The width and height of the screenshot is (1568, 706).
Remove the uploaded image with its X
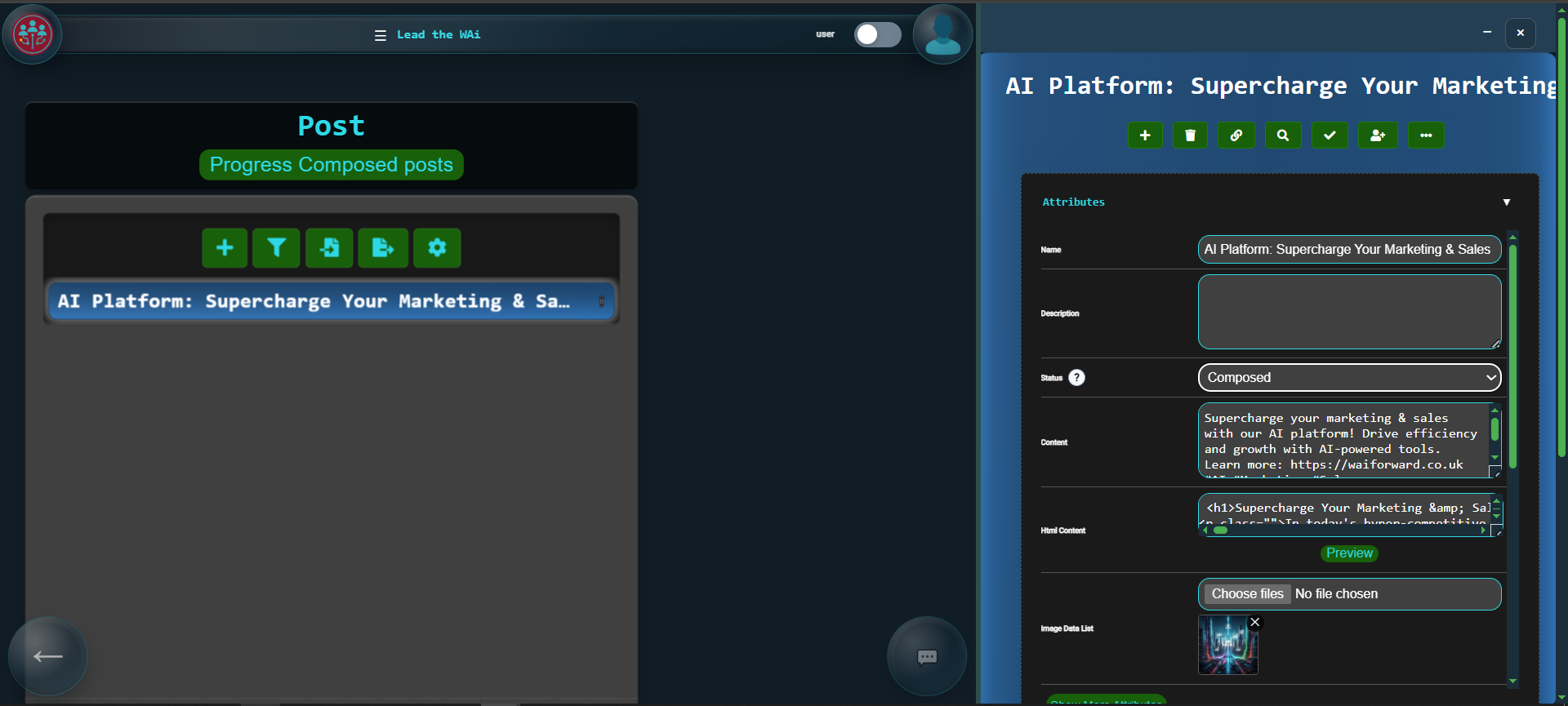[x=1255, y=622]
